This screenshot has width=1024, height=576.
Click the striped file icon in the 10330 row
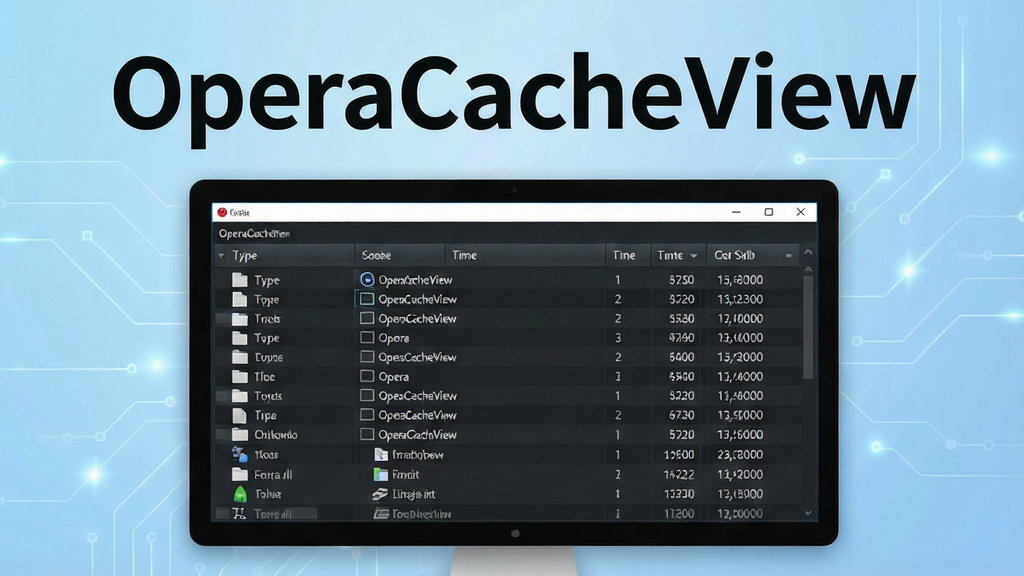pyautogui.click(x=380, y=494)
